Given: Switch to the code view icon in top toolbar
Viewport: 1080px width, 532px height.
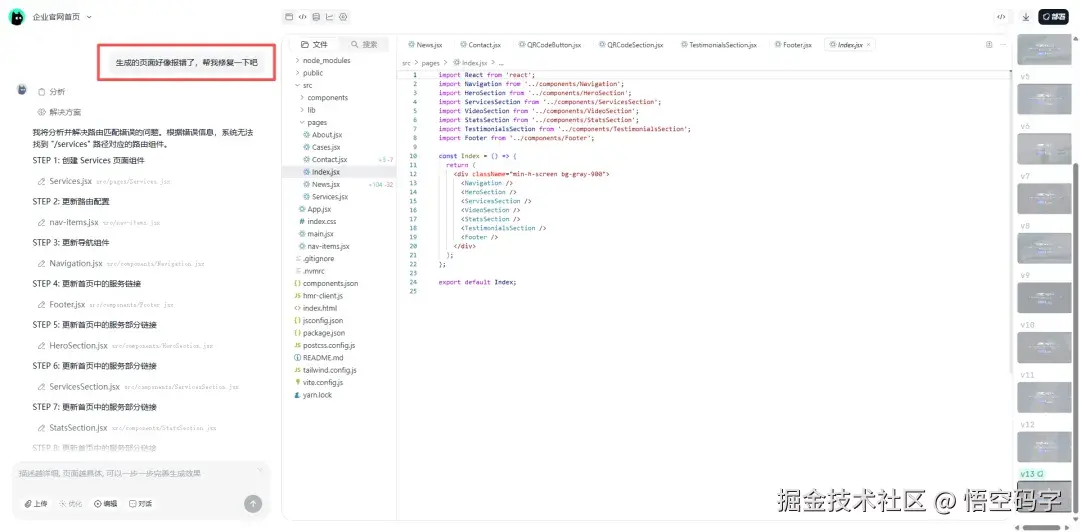Looking at the screenshot, I should point(302,17).
